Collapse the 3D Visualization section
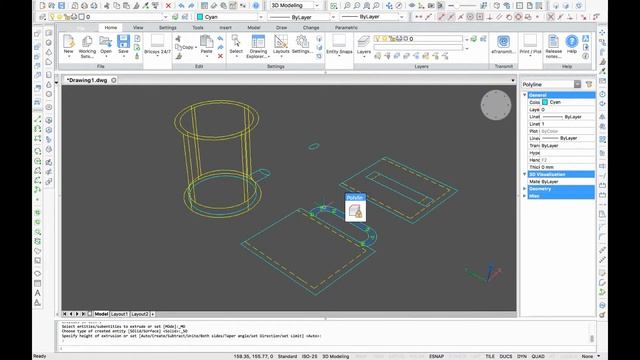 [x=524, y=174]
